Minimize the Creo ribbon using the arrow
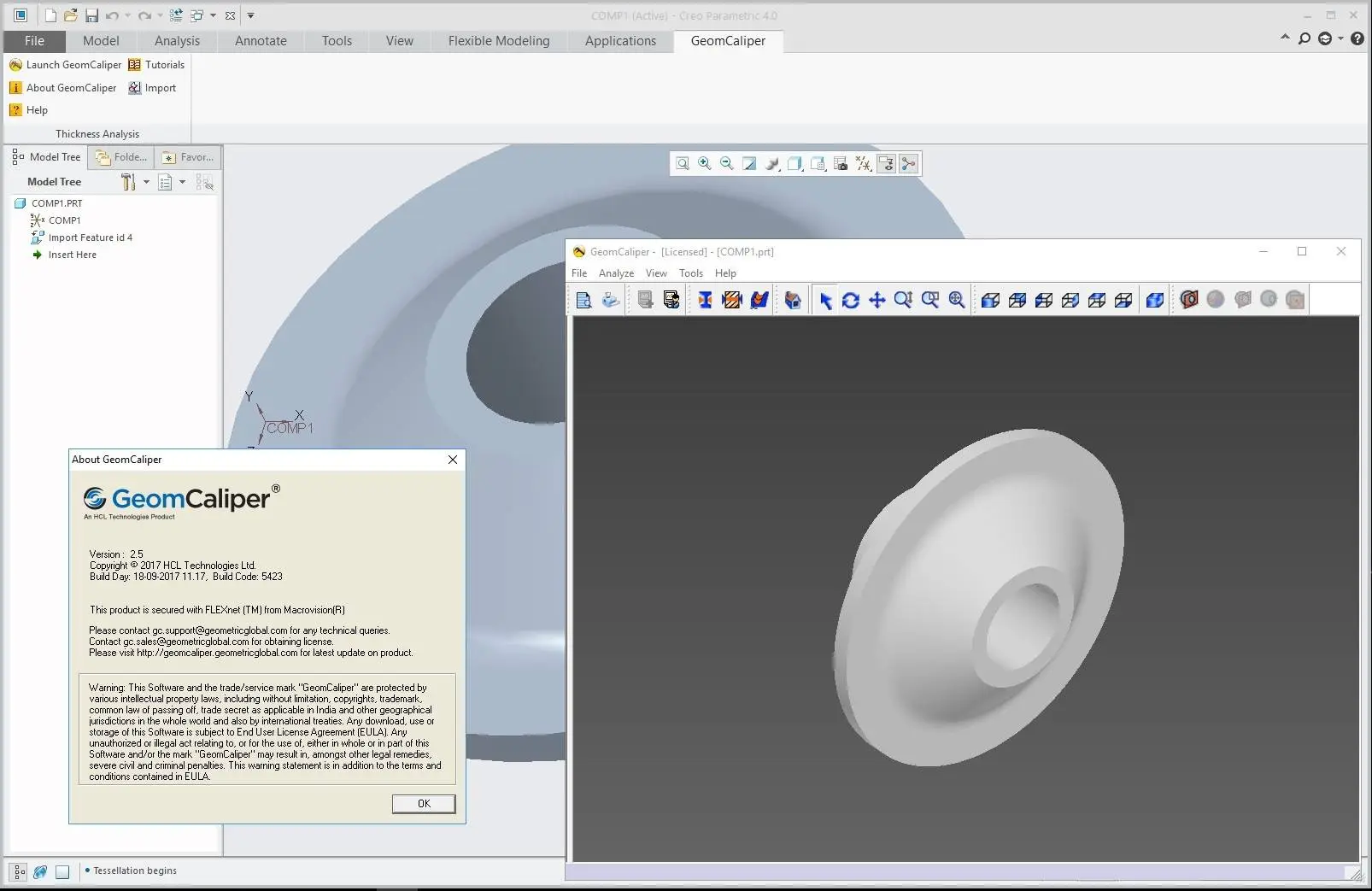This screenshot has height=891, width=1372. [1285, 38]
